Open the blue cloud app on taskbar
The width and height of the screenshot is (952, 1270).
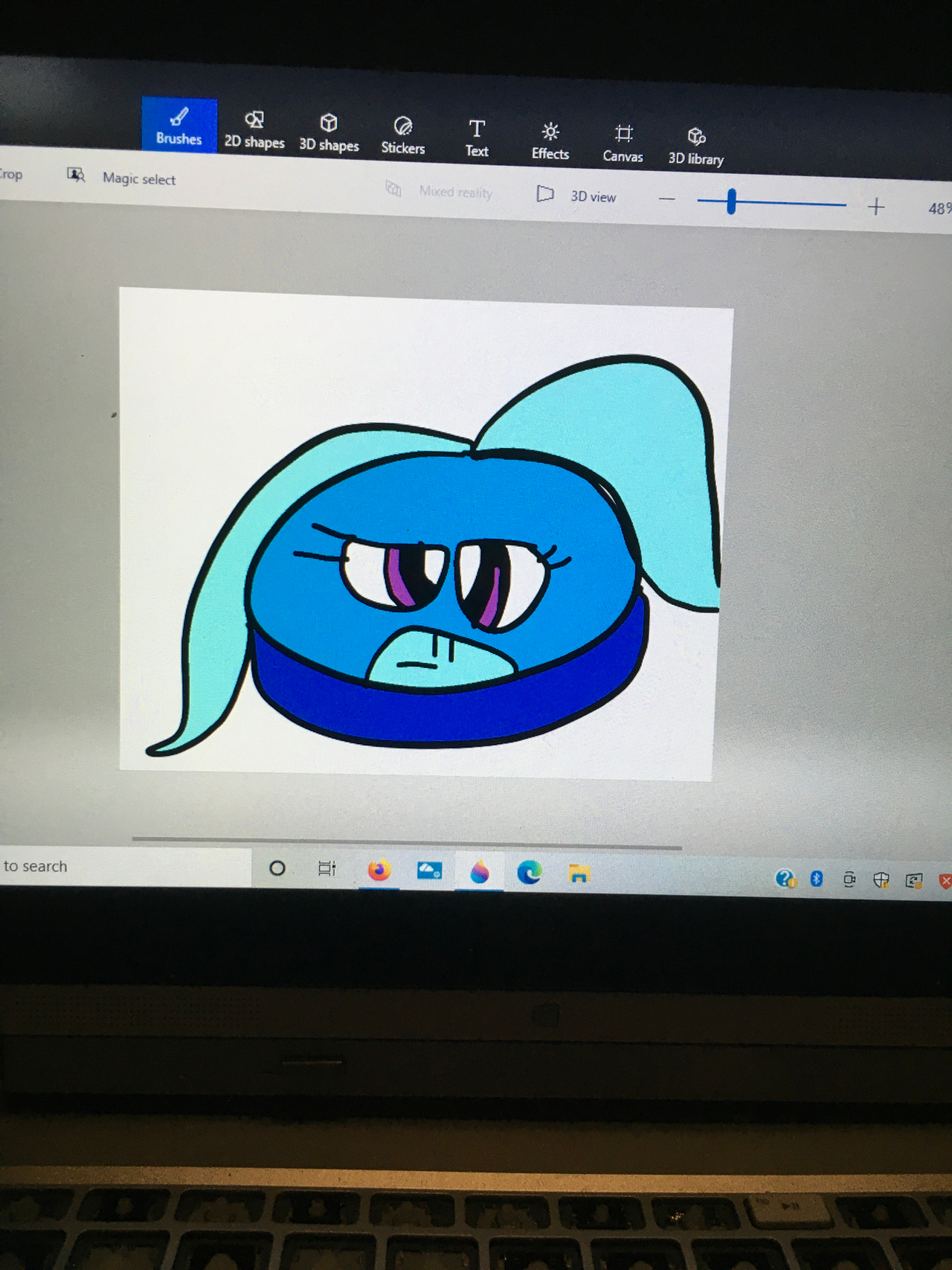pyautogui.click(x=429, y=870)
